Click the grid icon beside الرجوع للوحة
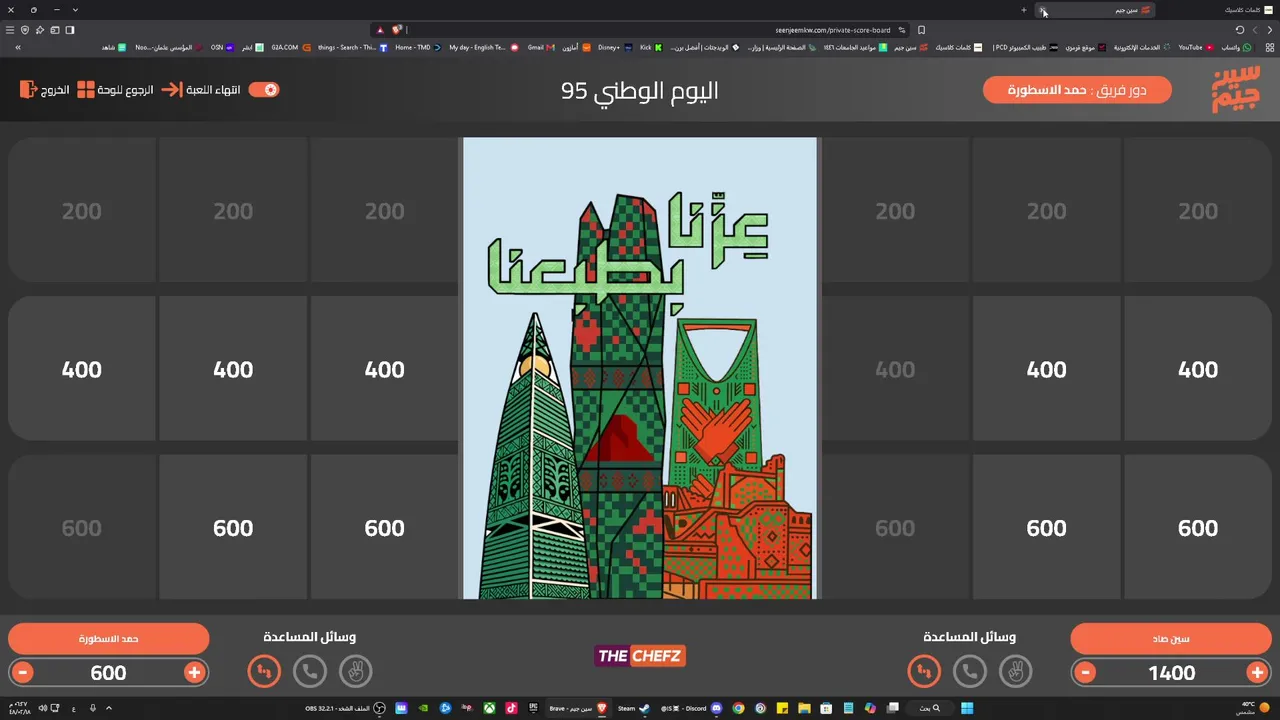Viewport: 1280px width, 720px height. (86, 90)
